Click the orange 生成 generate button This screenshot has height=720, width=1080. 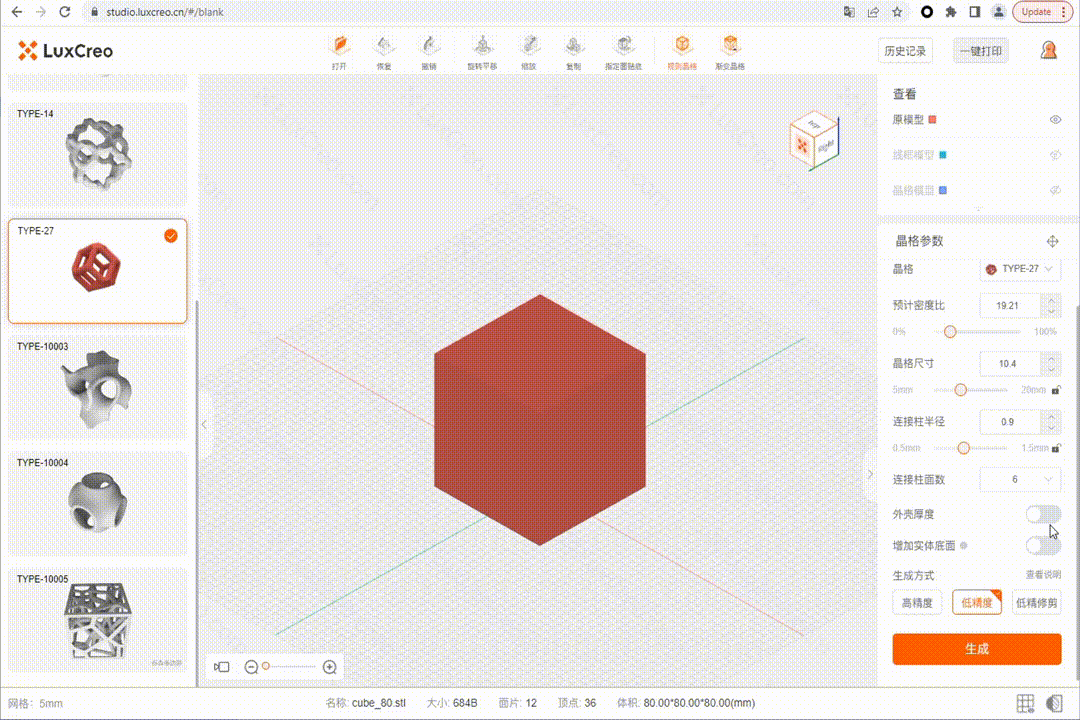point(977,649)
